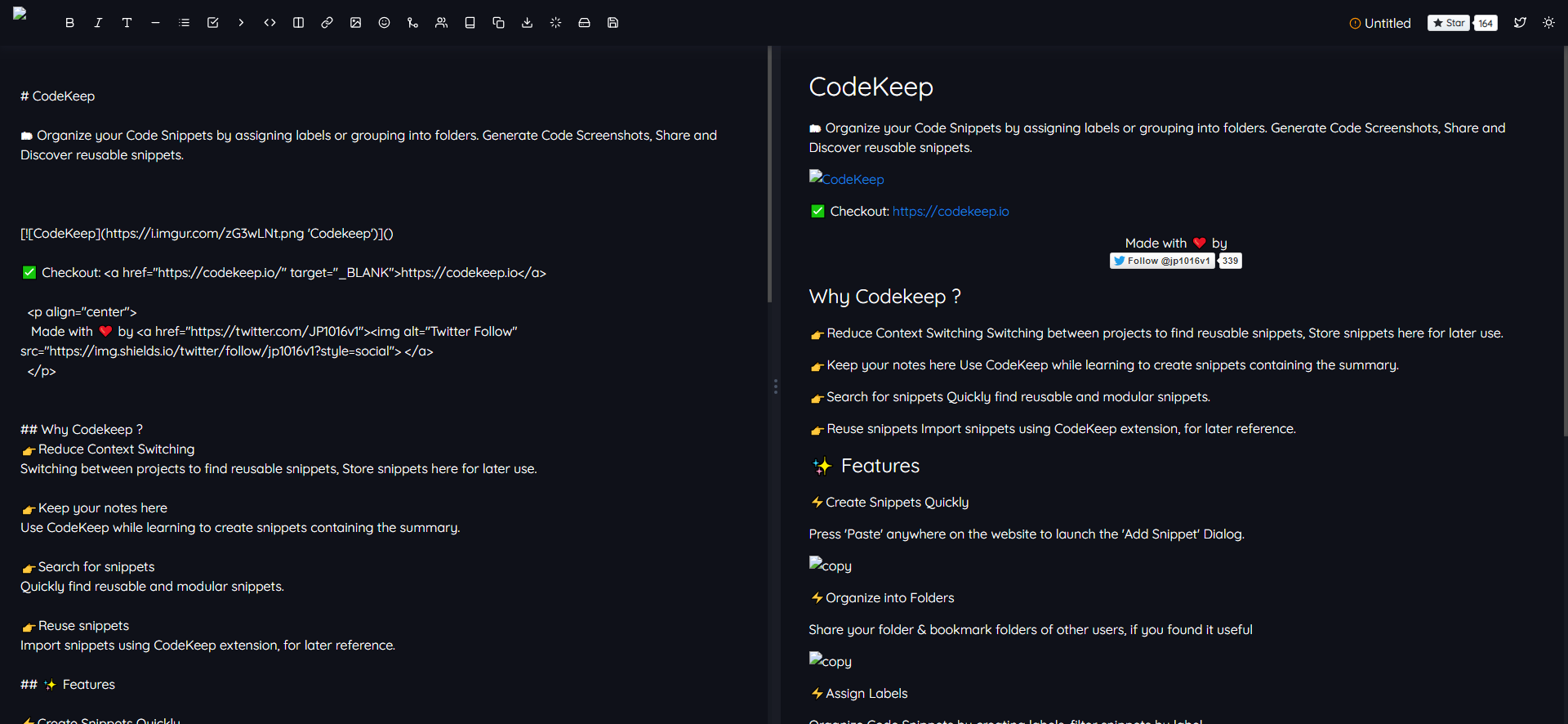Apply bold formatting with the B icon

[x=69, y=23]
